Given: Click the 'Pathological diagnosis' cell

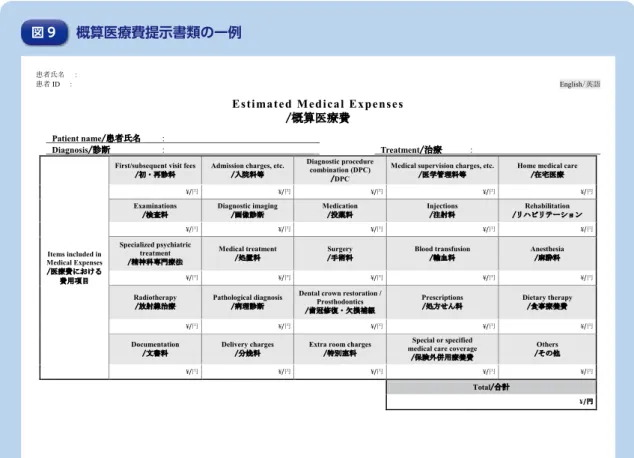Looking at the screenshot, I should 247,302.
